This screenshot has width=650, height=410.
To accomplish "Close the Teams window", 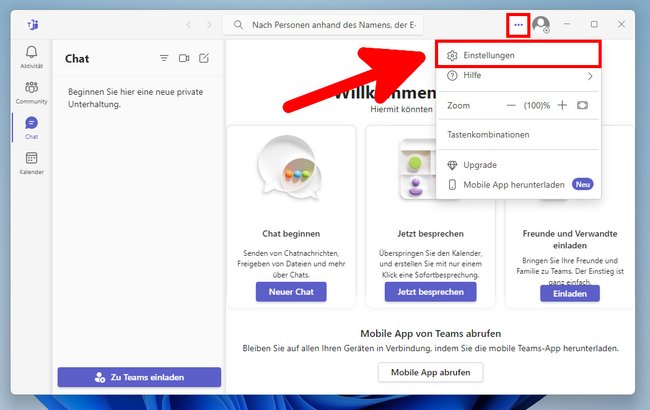I will (621, 24).
